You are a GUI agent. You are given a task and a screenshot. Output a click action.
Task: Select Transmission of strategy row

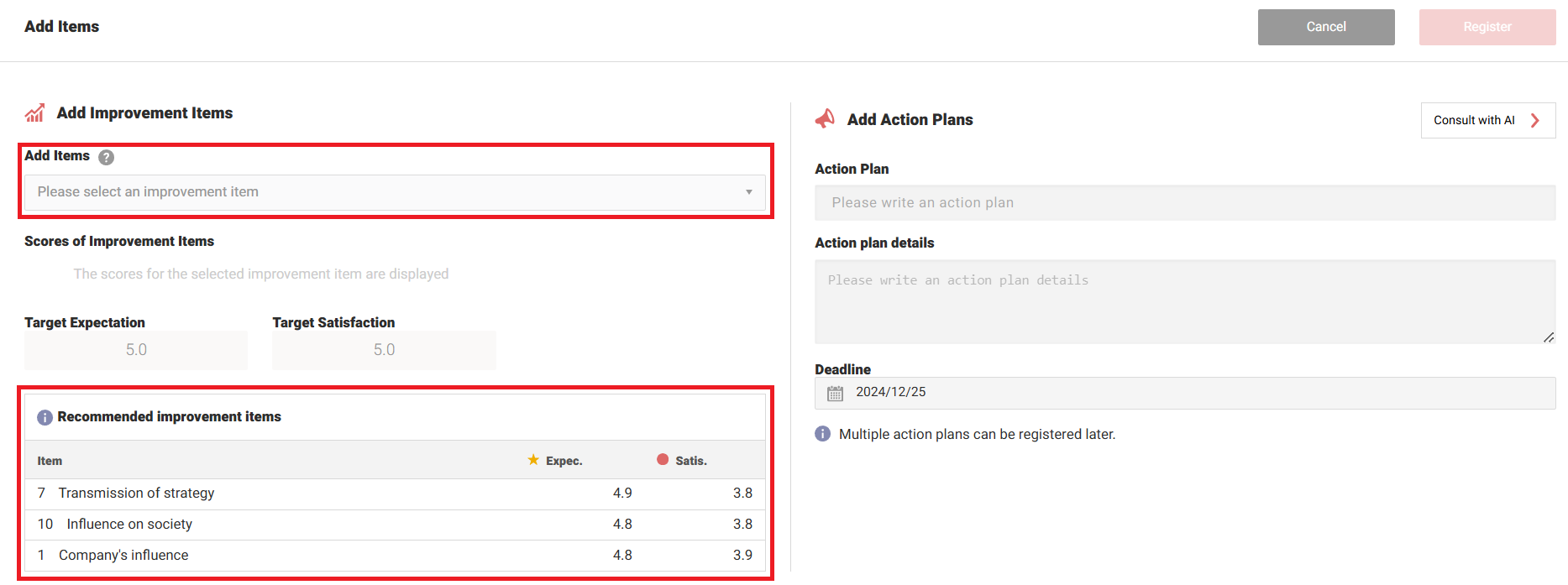(395, 494)
